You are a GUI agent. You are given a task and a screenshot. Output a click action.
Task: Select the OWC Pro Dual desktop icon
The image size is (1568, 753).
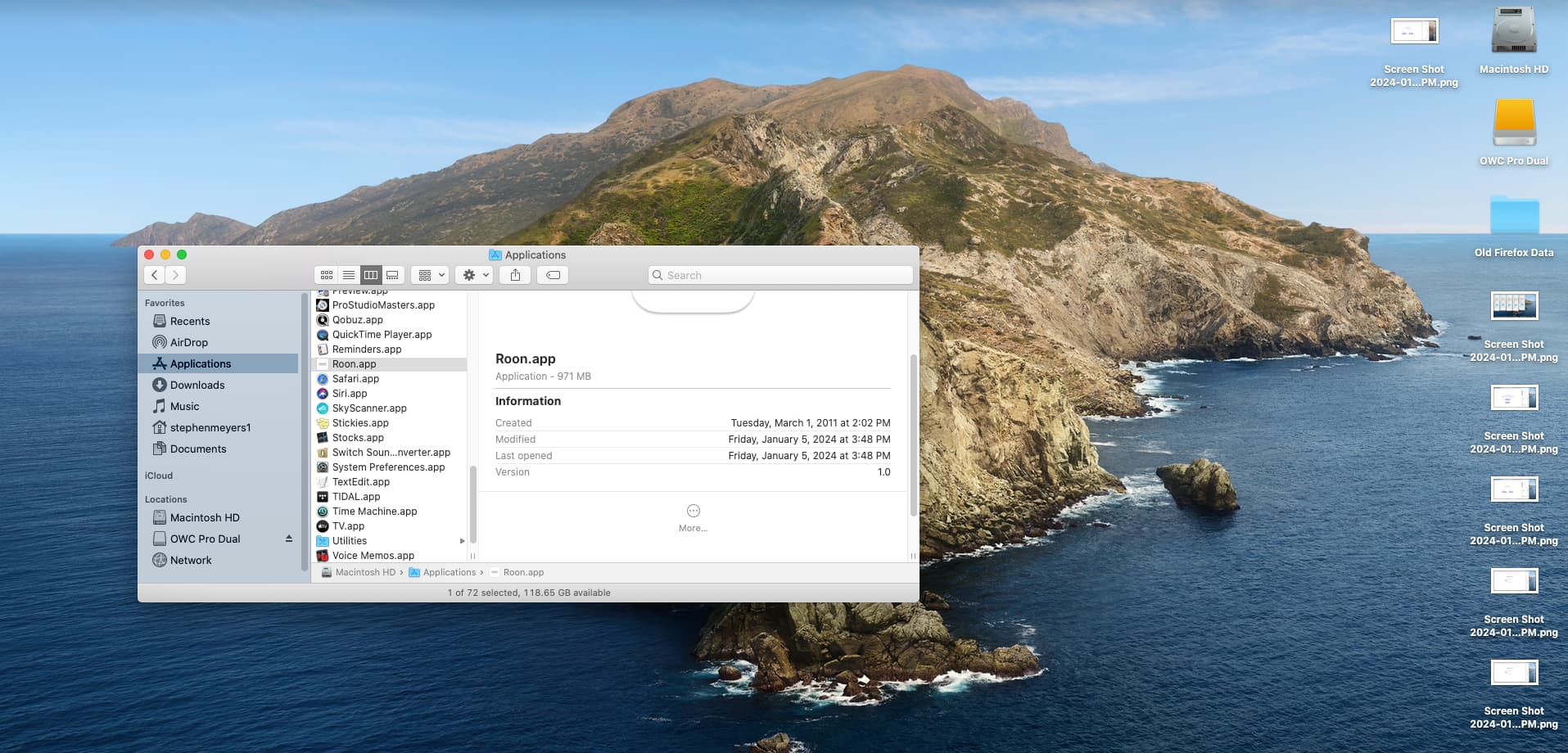pyautogui.click(x=1513, y=123)
